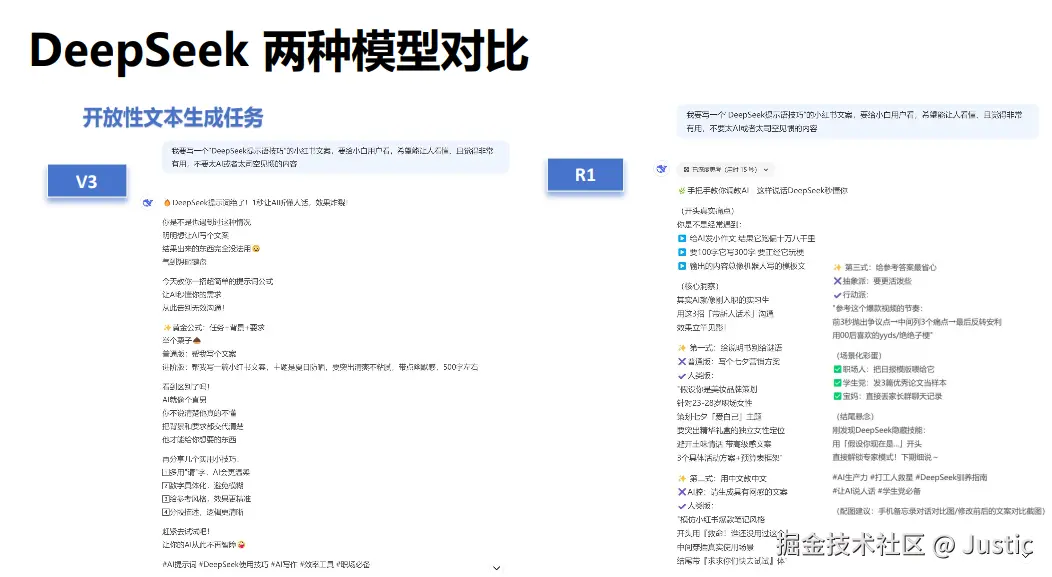Click the blue V3 model label

click(87, 181)
